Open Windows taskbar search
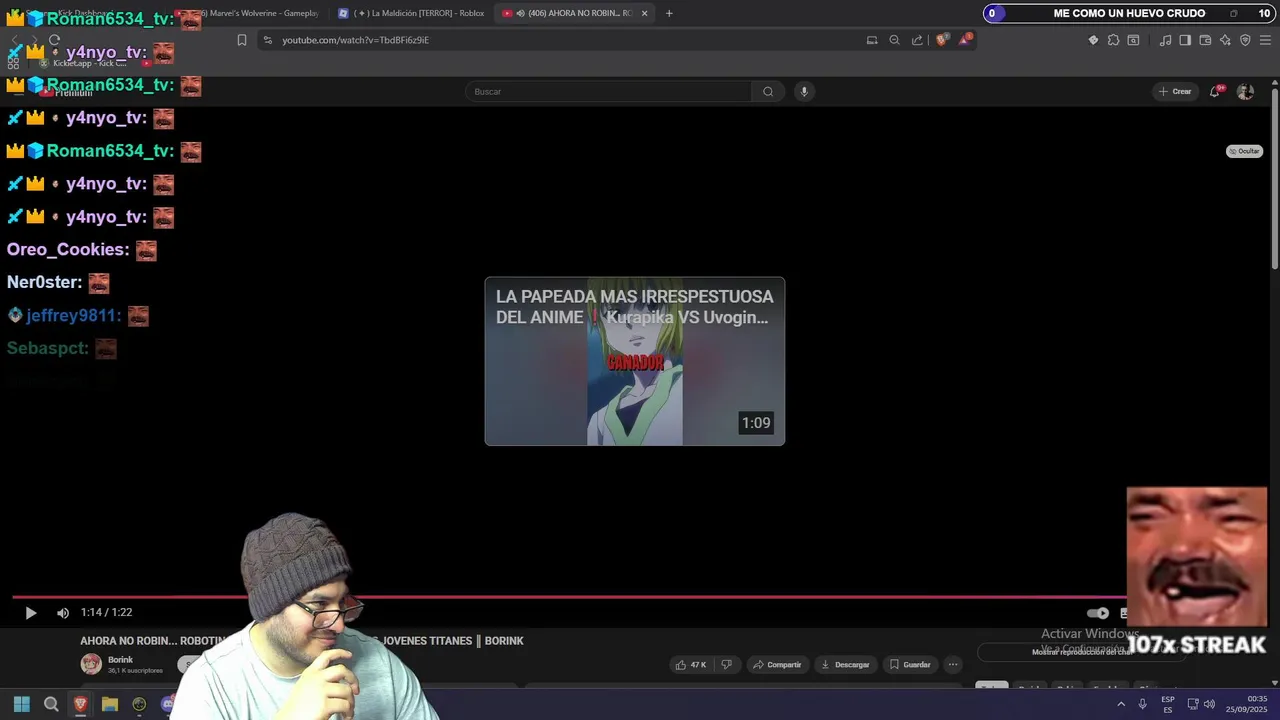 click(51, 704)
